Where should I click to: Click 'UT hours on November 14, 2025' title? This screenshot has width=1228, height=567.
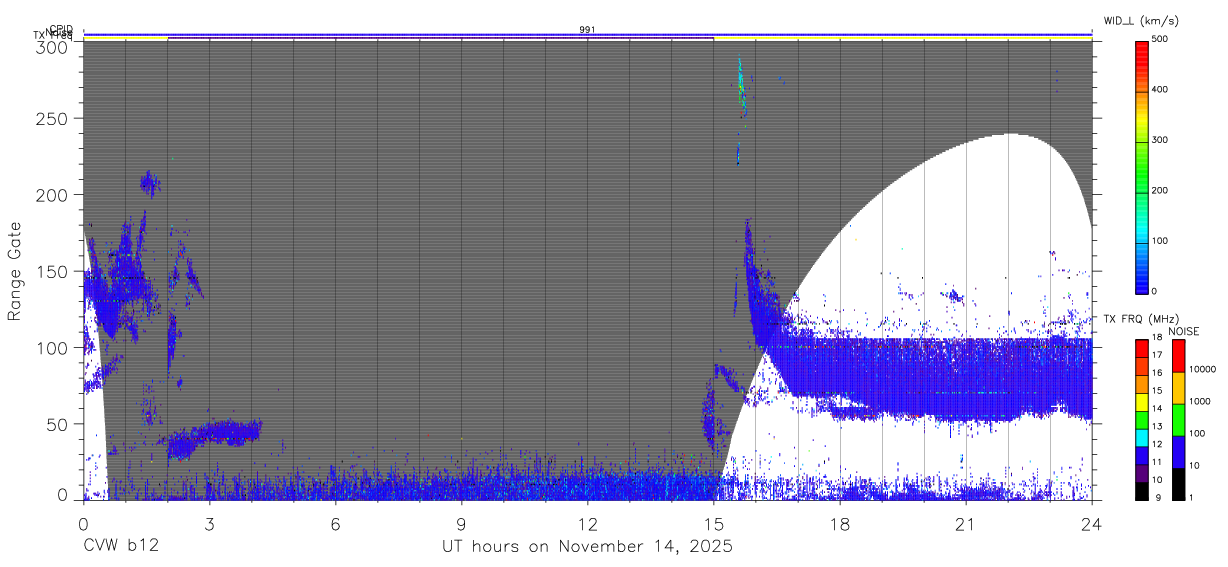tap(587, 547)
